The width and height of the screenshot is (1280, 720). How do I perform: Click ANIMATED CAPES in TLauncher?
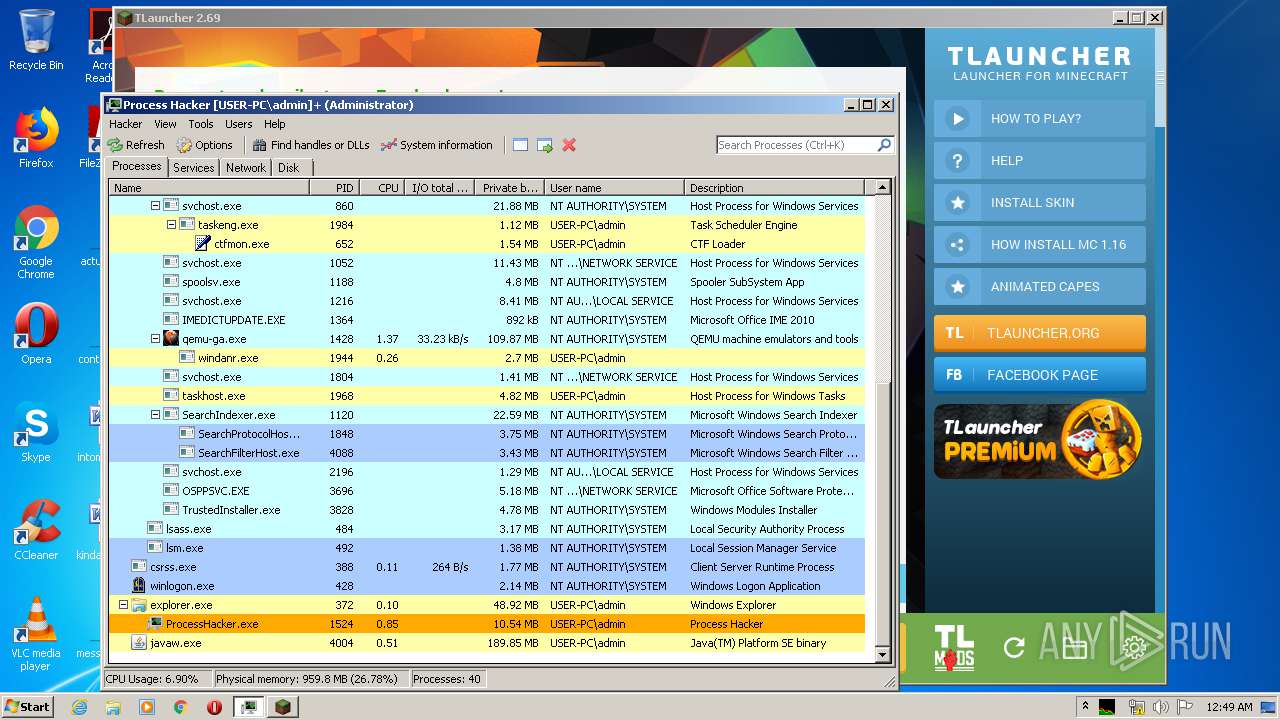click(1040, 286)
